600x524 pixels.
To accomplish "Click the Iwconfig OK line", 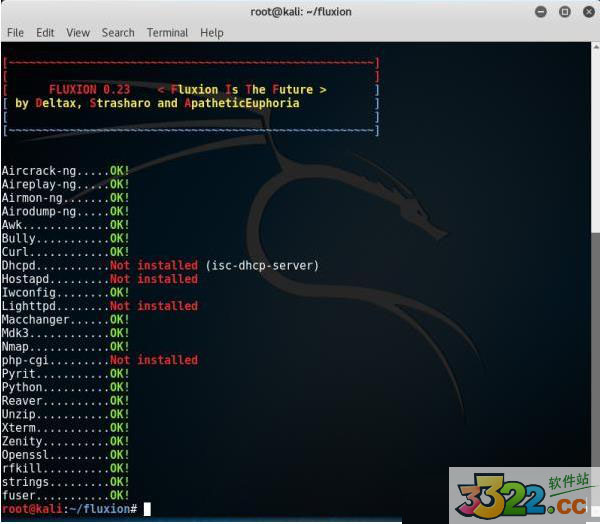I will tap(65, 292).
